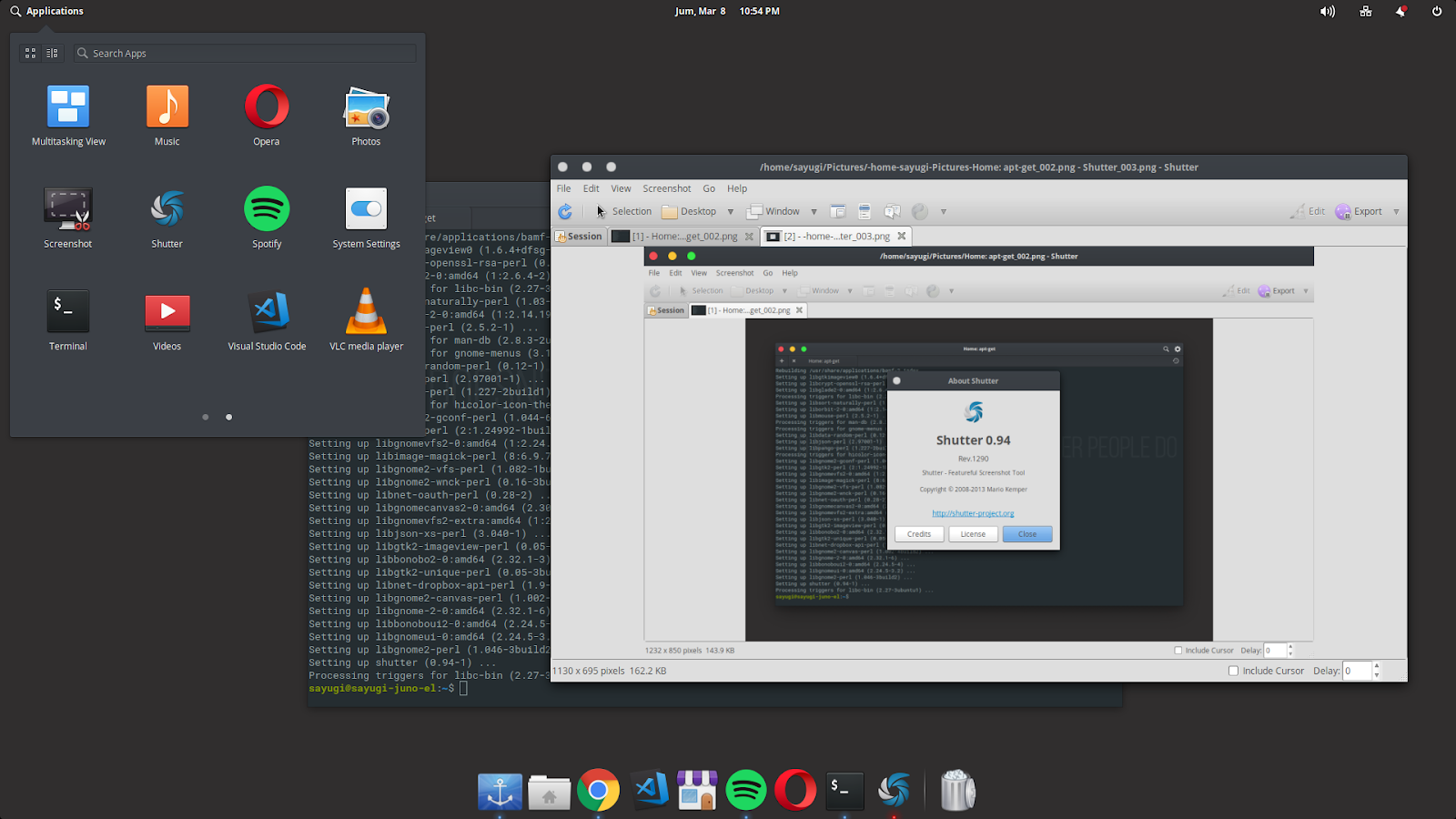
Task: Go to first launcher page dot
Action: point(206,417)
